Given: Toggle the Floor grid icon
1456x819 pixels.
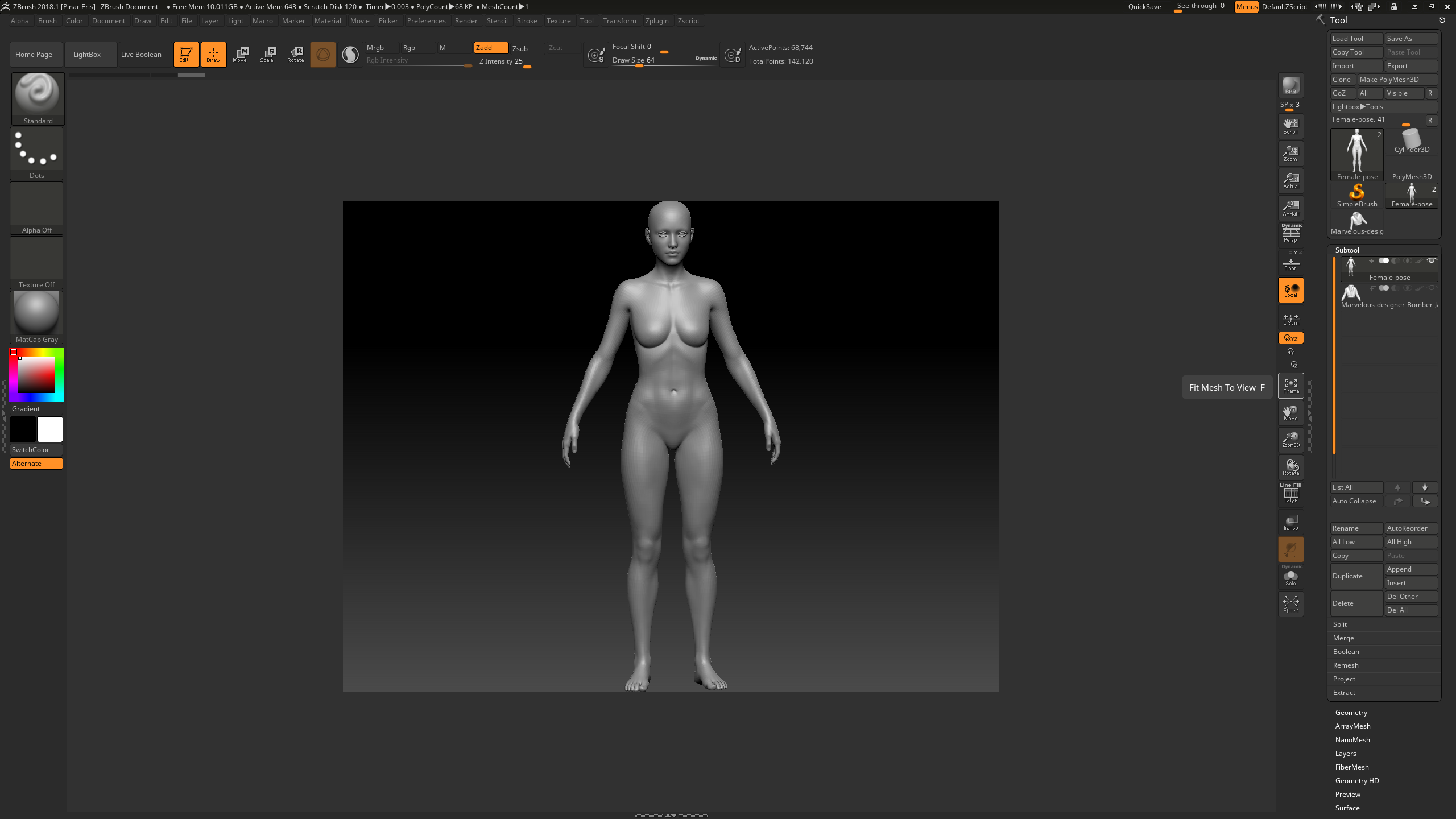Looking at the screenshot, I should pos(1290,264).
